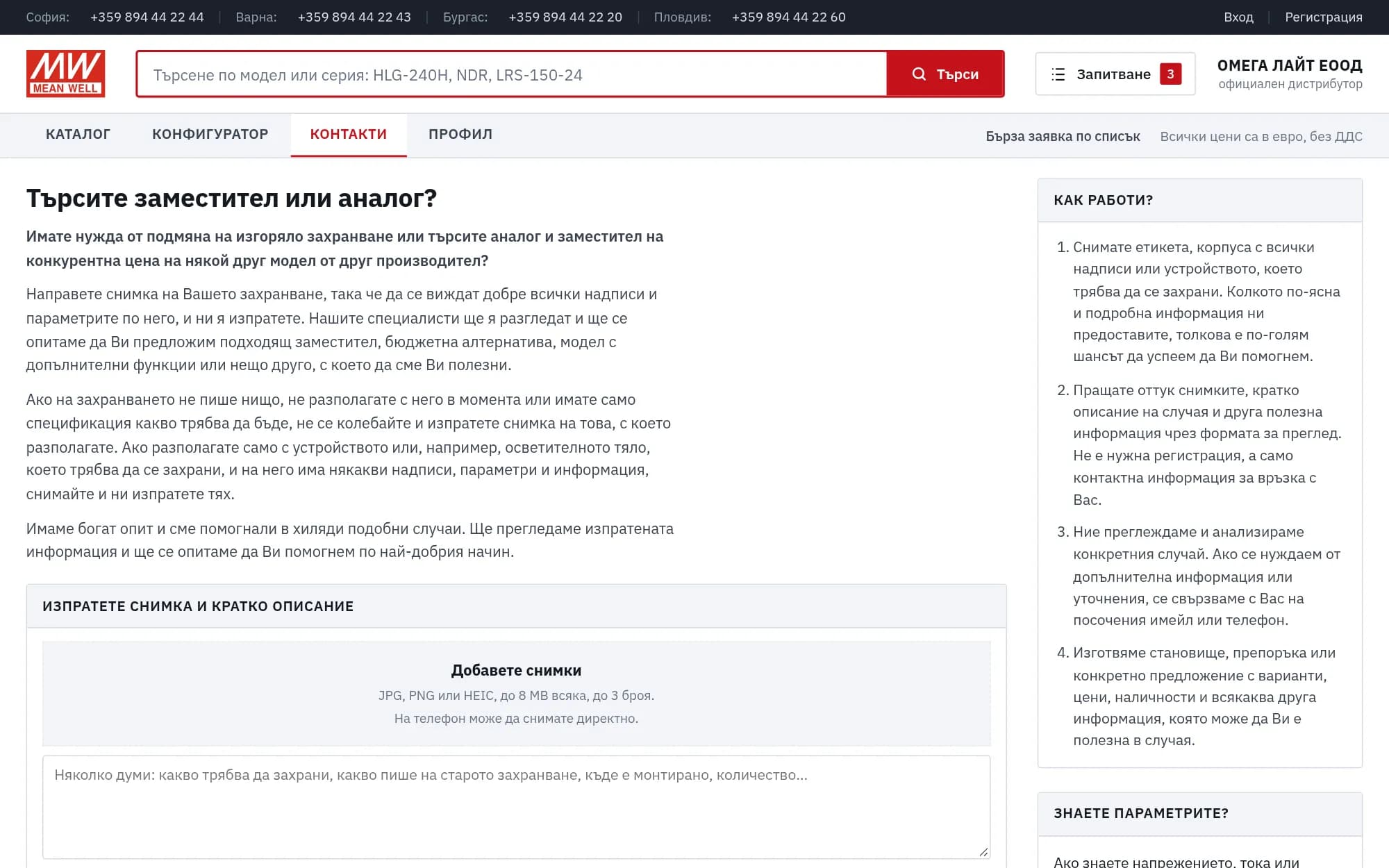Click the text официален дистрибутор
1389x868 pixels.
1290,84
